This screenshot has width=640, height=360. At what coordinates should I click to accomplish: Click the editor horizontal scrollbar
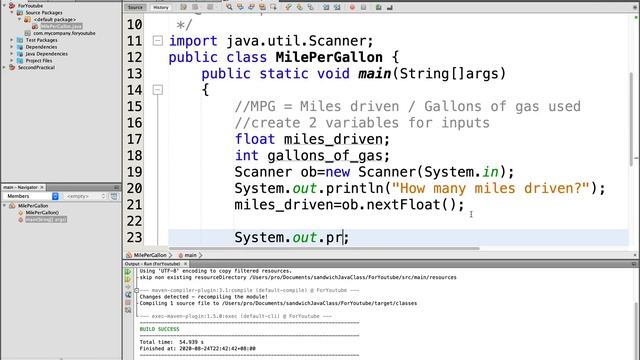click(x=324, y=248)
